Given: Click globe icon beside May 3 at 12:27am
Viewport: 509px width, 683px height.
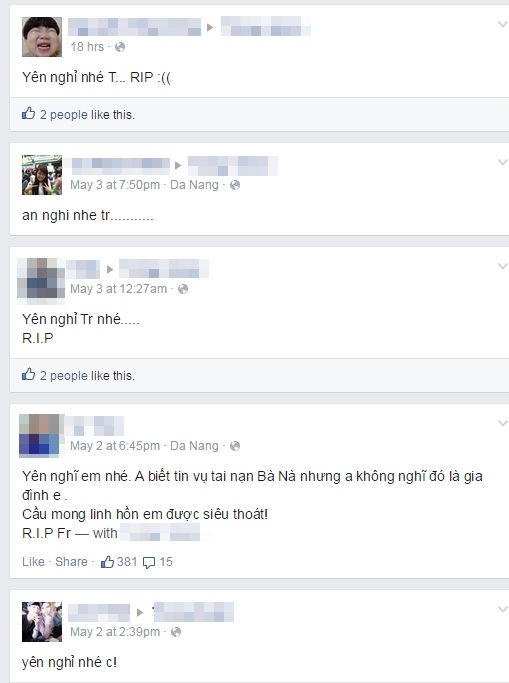Looking at the screenshot, I should pyautogui.click(x=183, y=289).
